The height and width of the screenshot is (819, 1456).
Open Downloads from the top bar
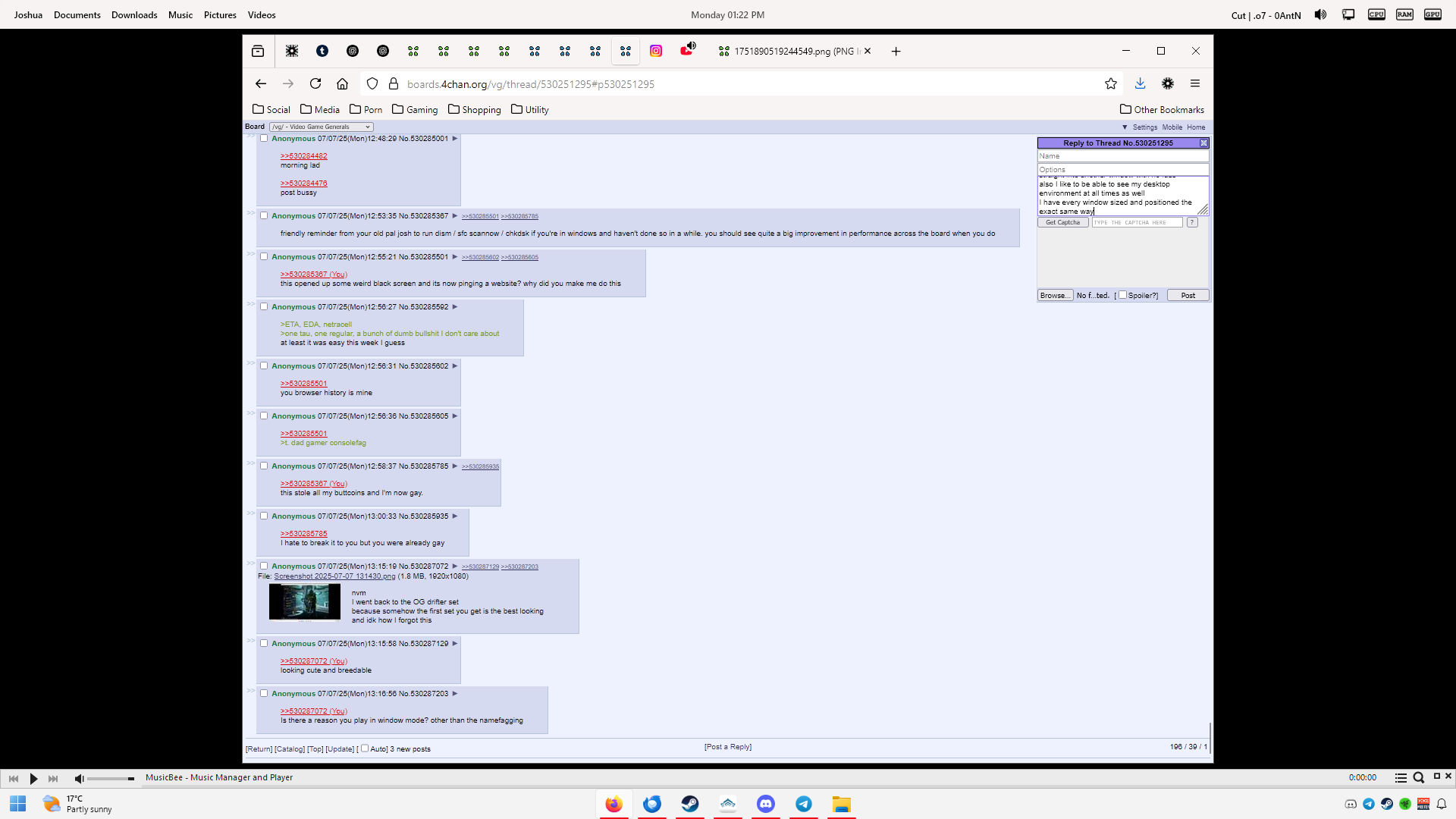pyautogui.click(x=134, y=14)
